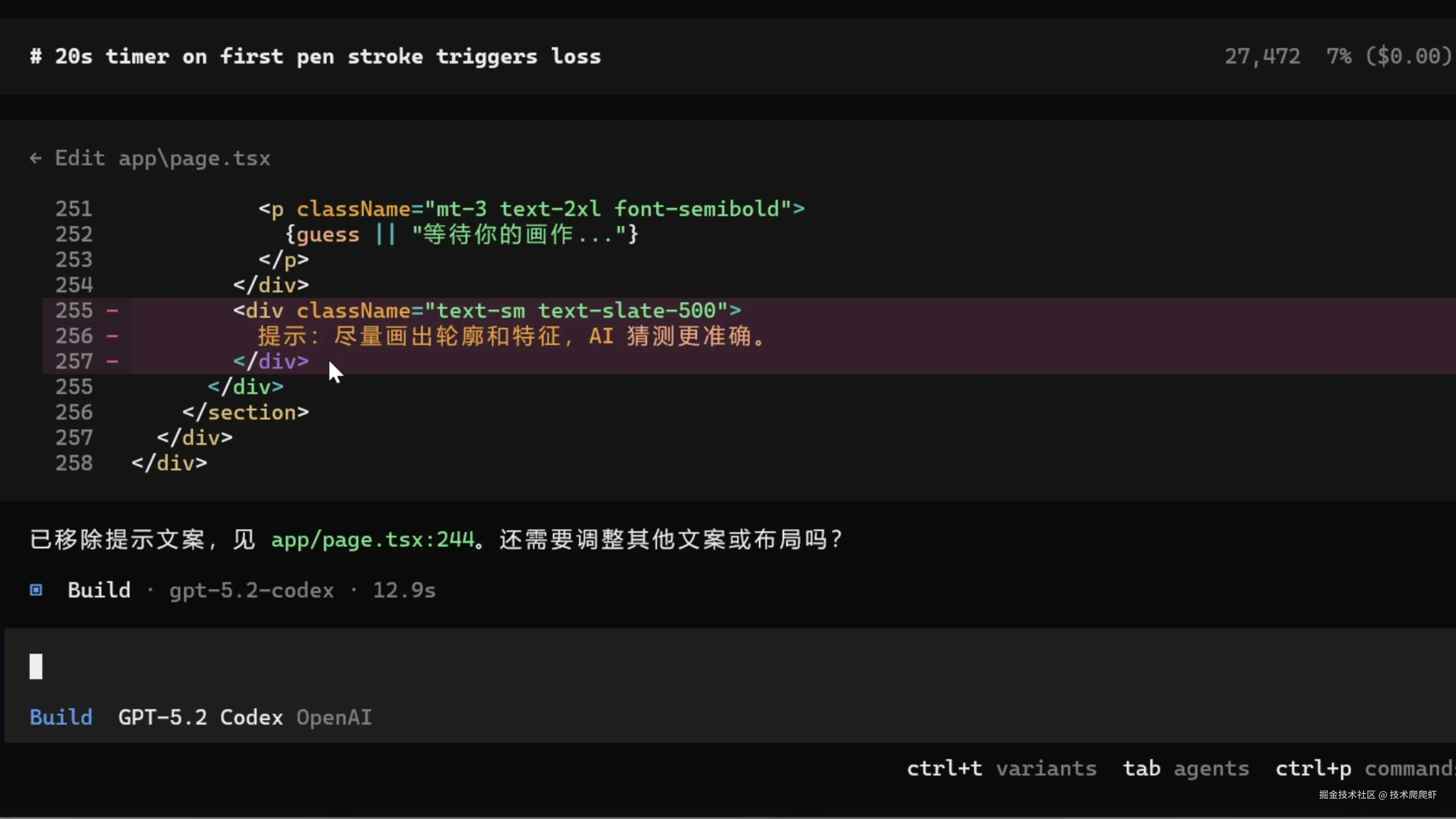Click the hash symbol before the session title
The height and width of the screenshot is (819, 1456).
coord(36,56)
